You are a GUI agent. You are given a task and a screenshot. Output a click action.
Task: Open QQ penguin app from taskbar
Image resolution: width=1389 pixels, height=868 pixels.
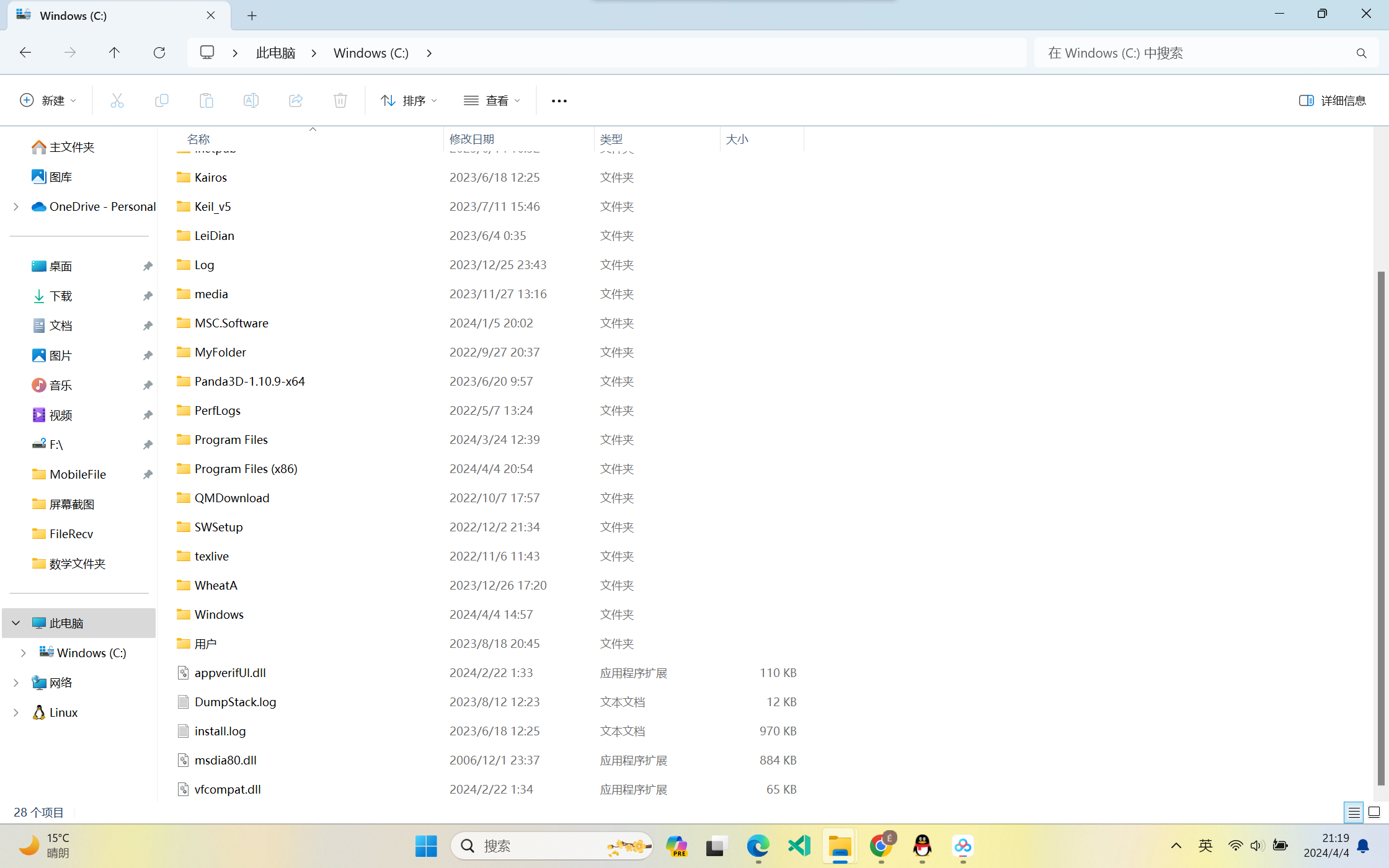(x=922, y=846)
